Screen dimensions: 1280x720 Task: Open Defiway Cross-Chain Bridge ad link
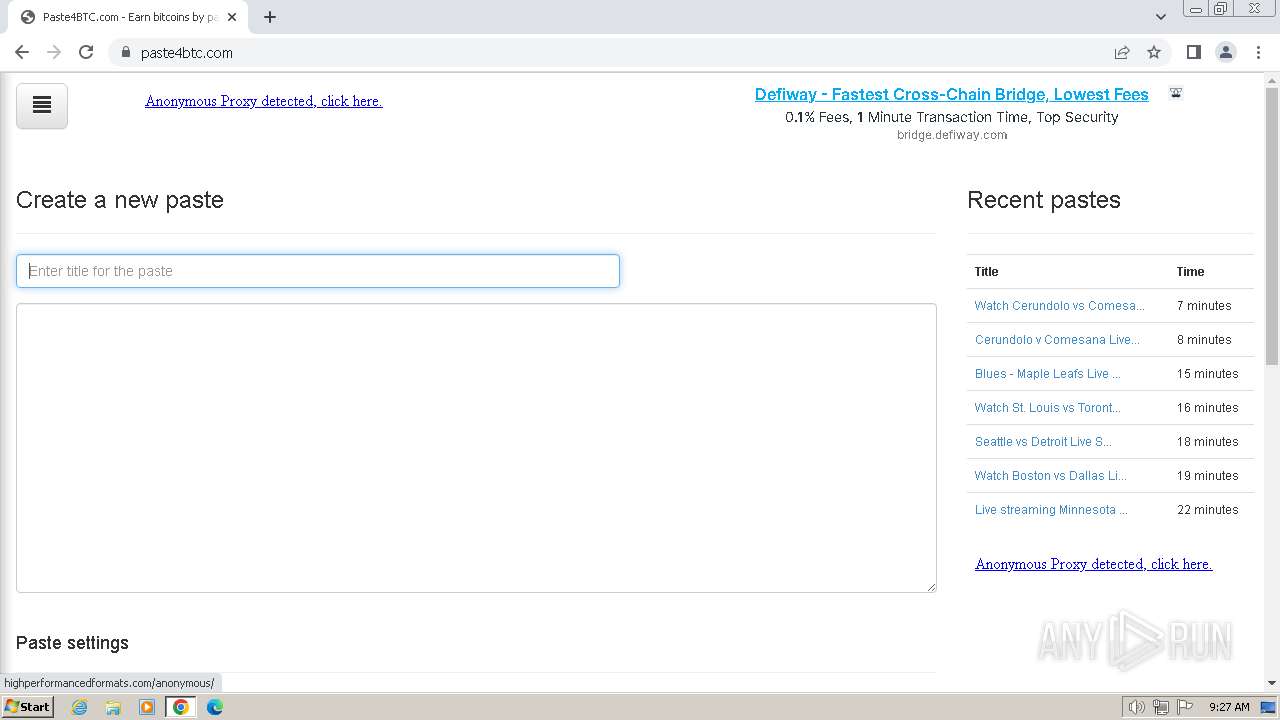click(x=951, y=94)
